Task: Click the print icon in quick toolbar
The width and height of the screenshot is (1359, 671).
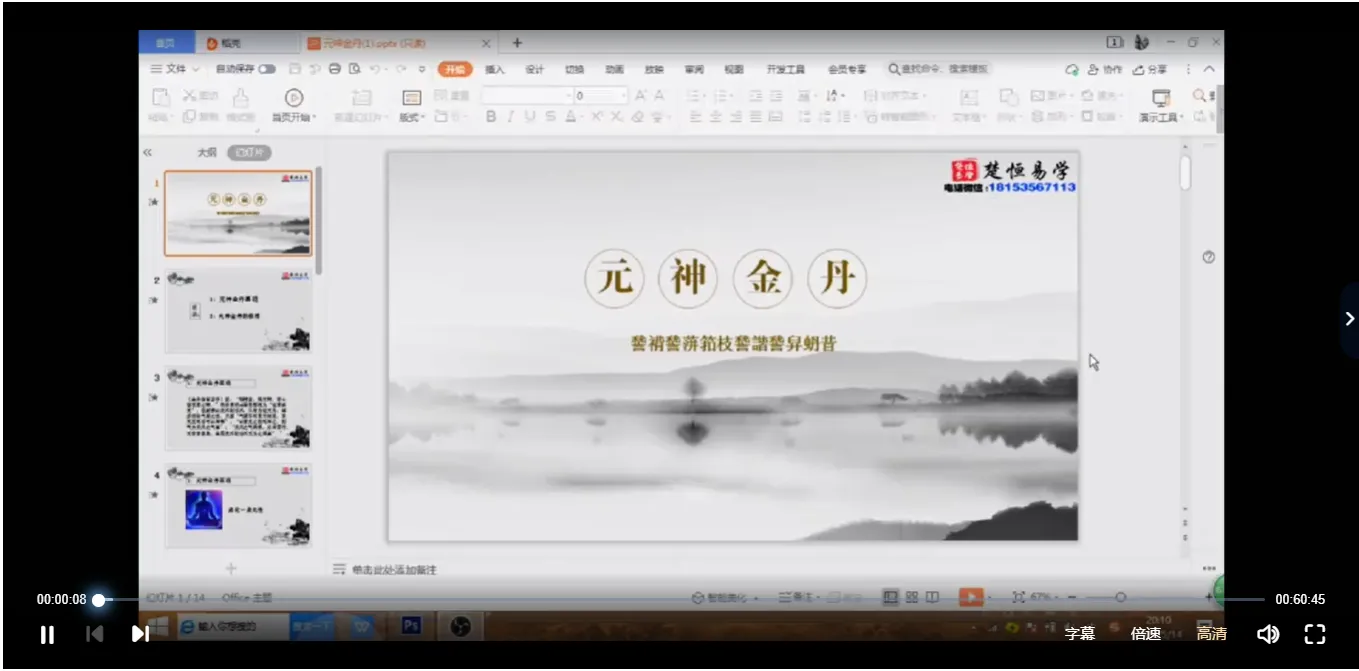Action: pos(334,69)
